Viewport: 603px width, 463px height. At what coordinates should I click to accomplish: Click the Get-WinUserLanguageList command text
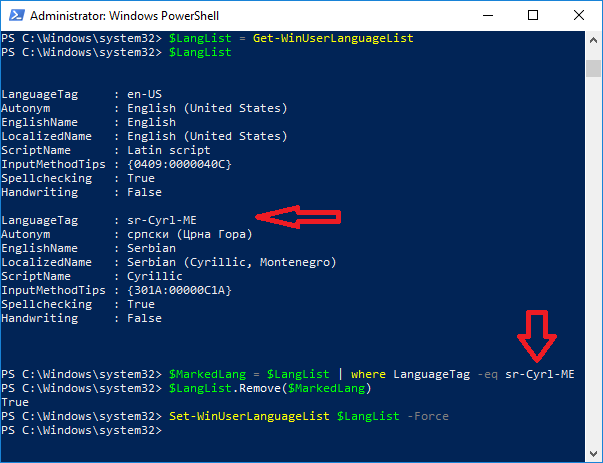pyautogui.click(x=333, y=38)
